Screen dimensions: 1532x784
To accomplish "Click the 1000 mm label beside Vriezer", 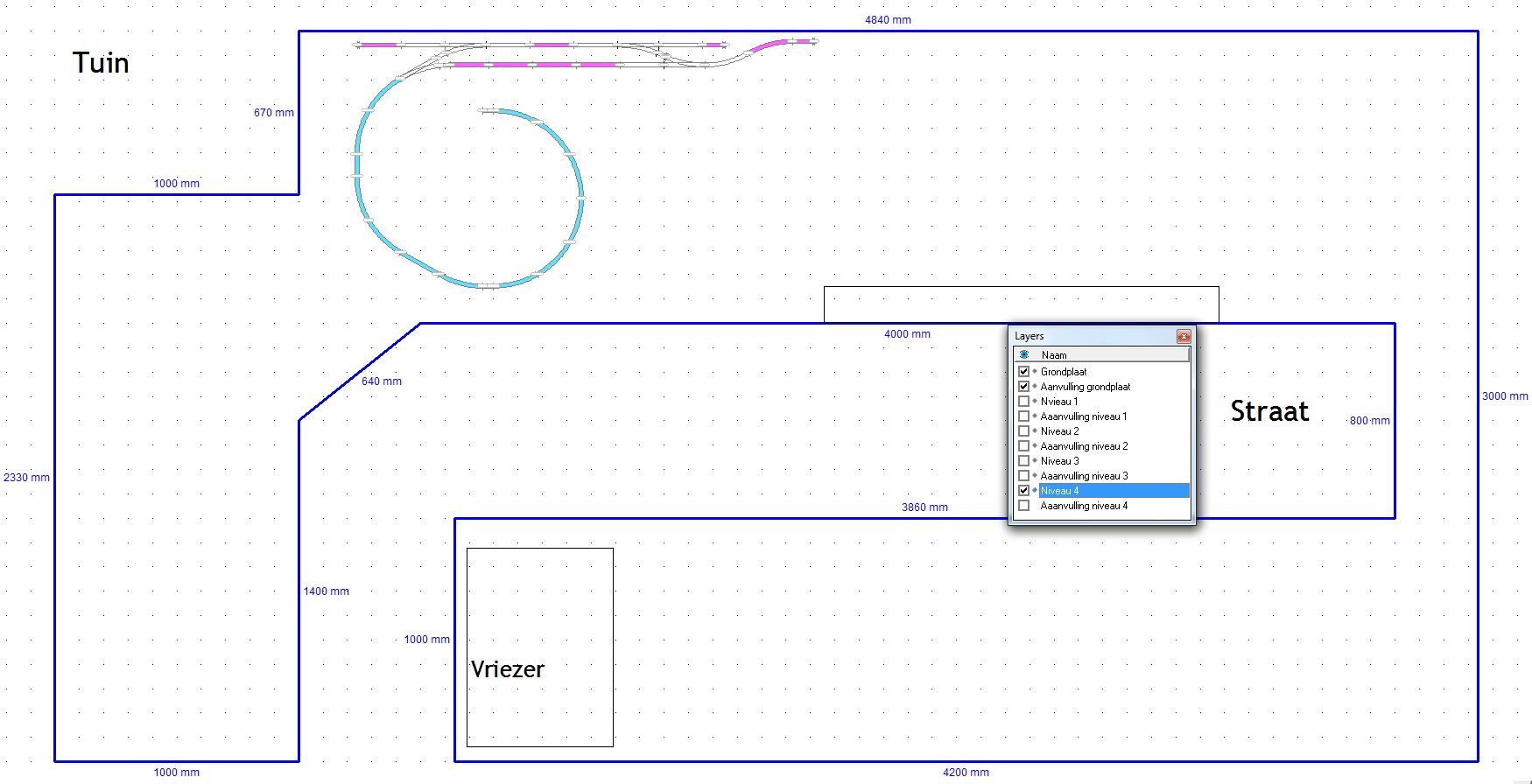I will coord(426,640).
